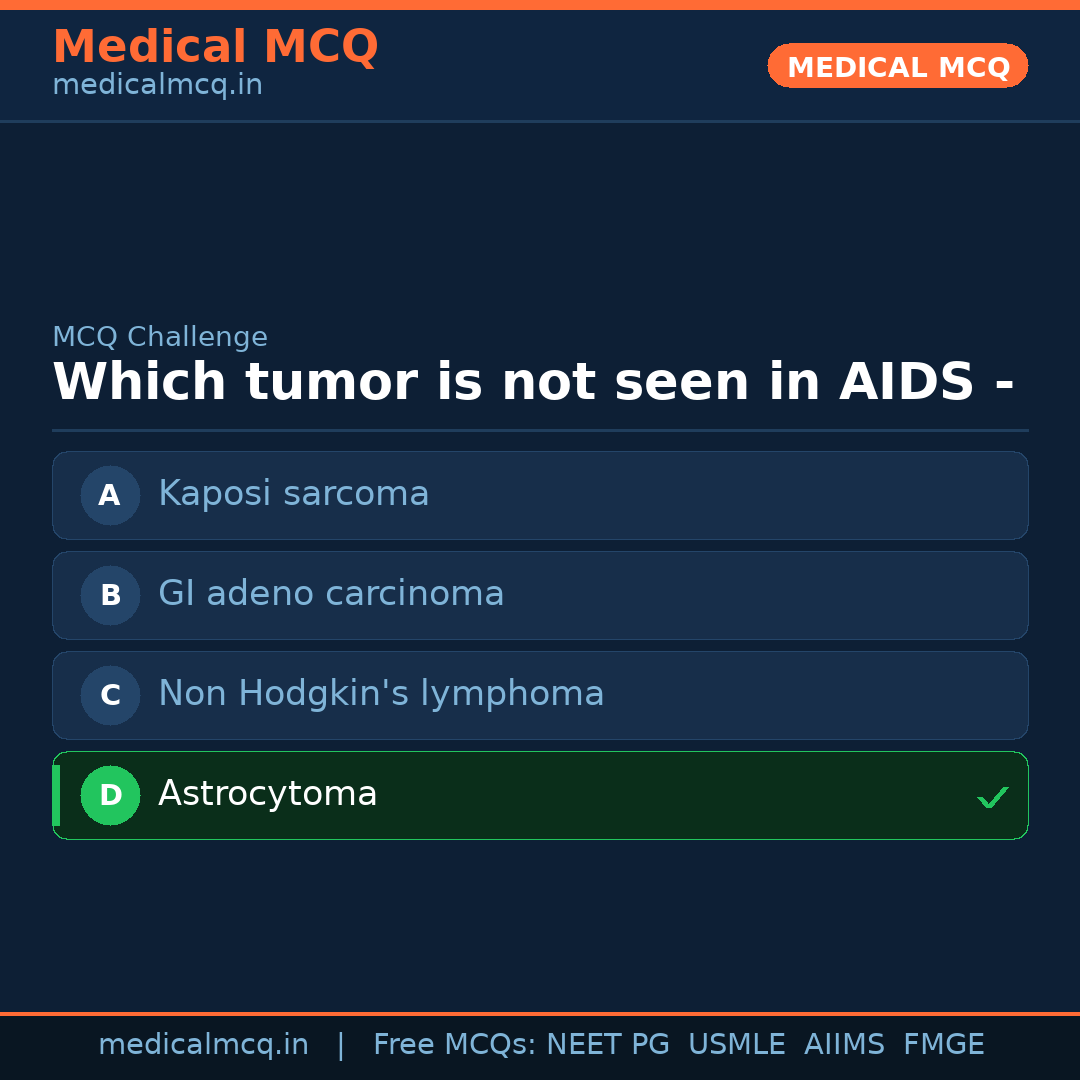This screenshot has width=1080, height=1080.
Task: Click the Free MCQs label in footer
Action: point(455,1045)
